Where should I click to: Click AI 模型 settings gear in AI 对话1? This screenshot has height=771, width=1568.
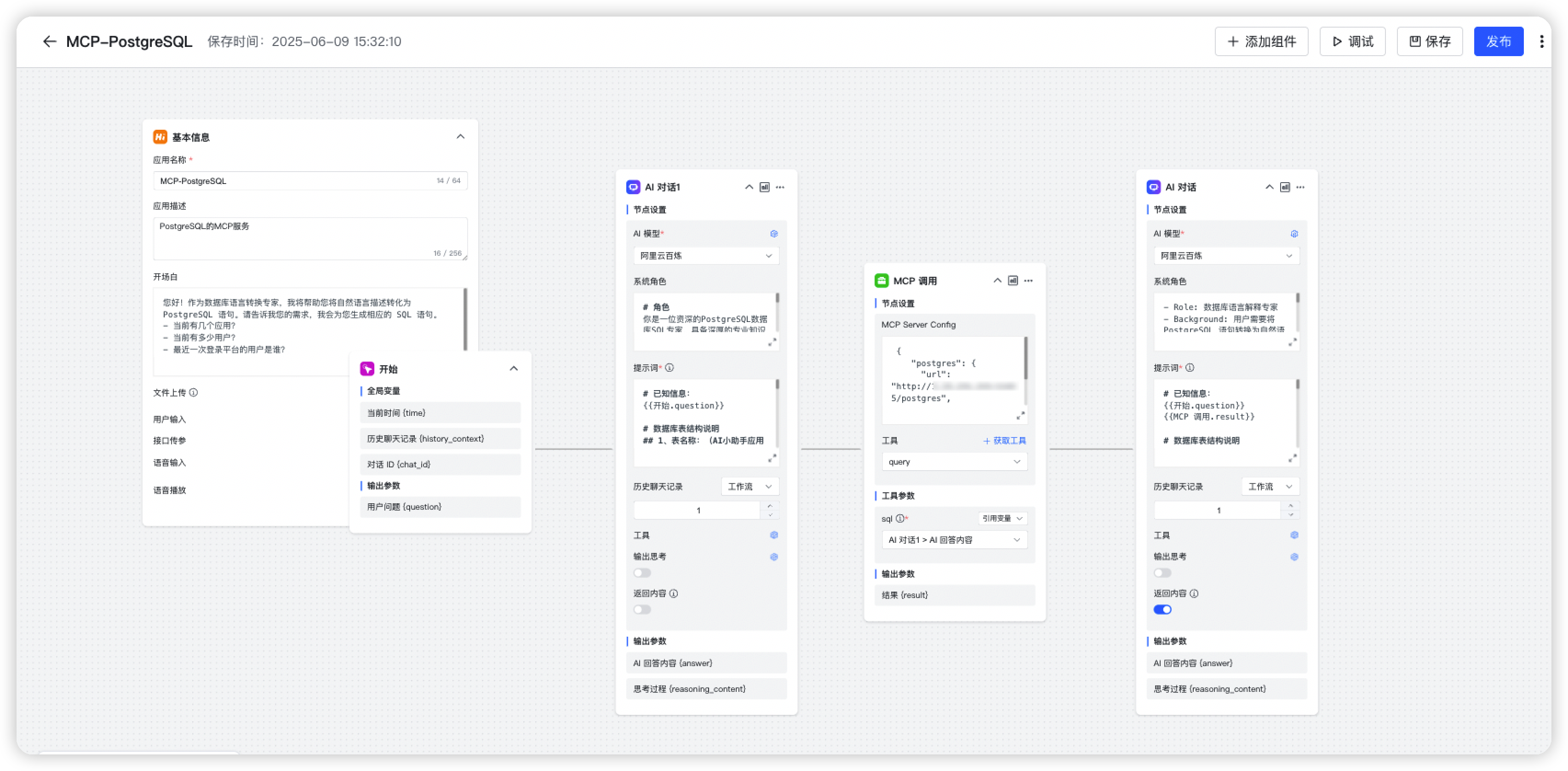click(x=773, y=234)
